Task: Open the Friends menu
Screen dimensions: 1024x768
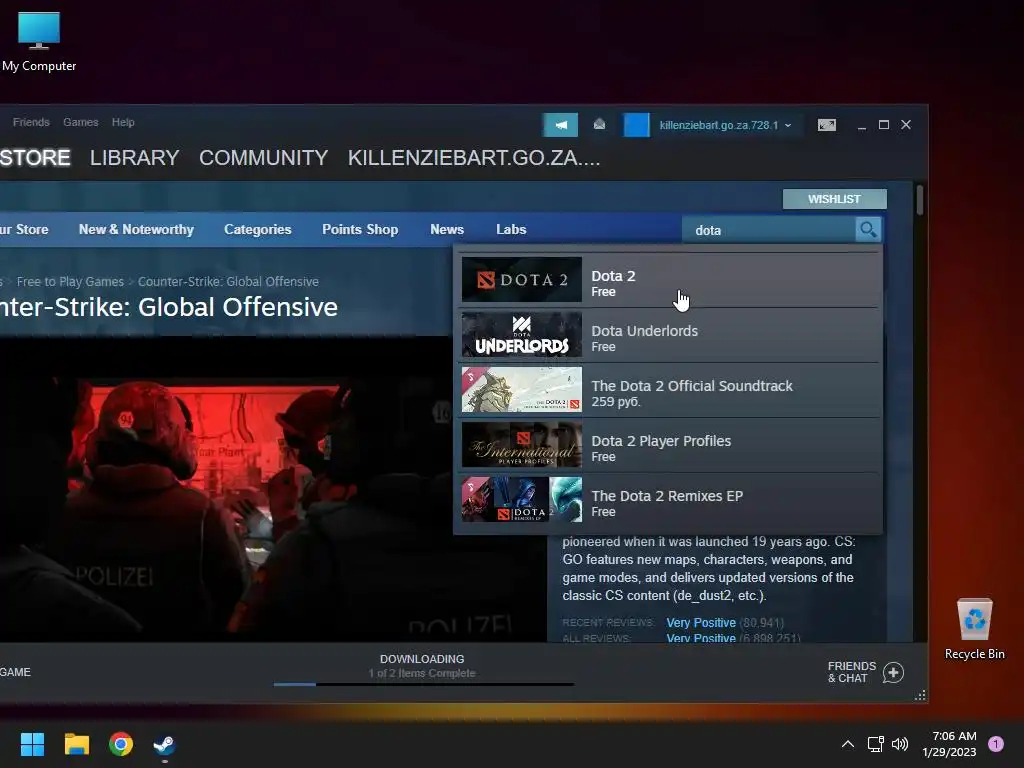Action: coord(31,122)
